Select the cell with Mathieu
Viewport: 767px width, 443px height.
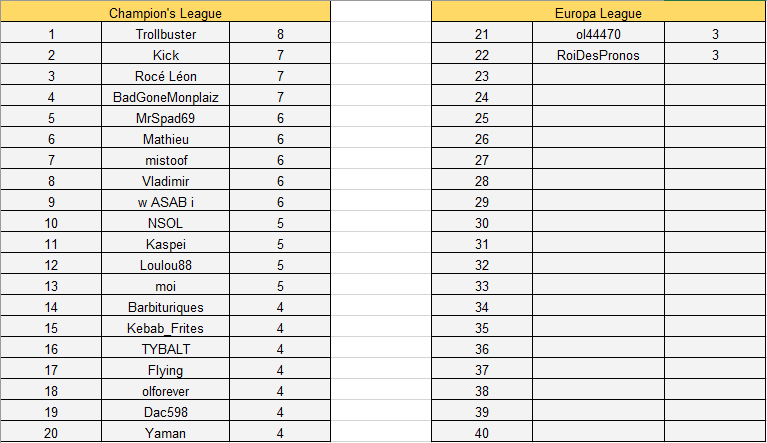coord(166,139)
